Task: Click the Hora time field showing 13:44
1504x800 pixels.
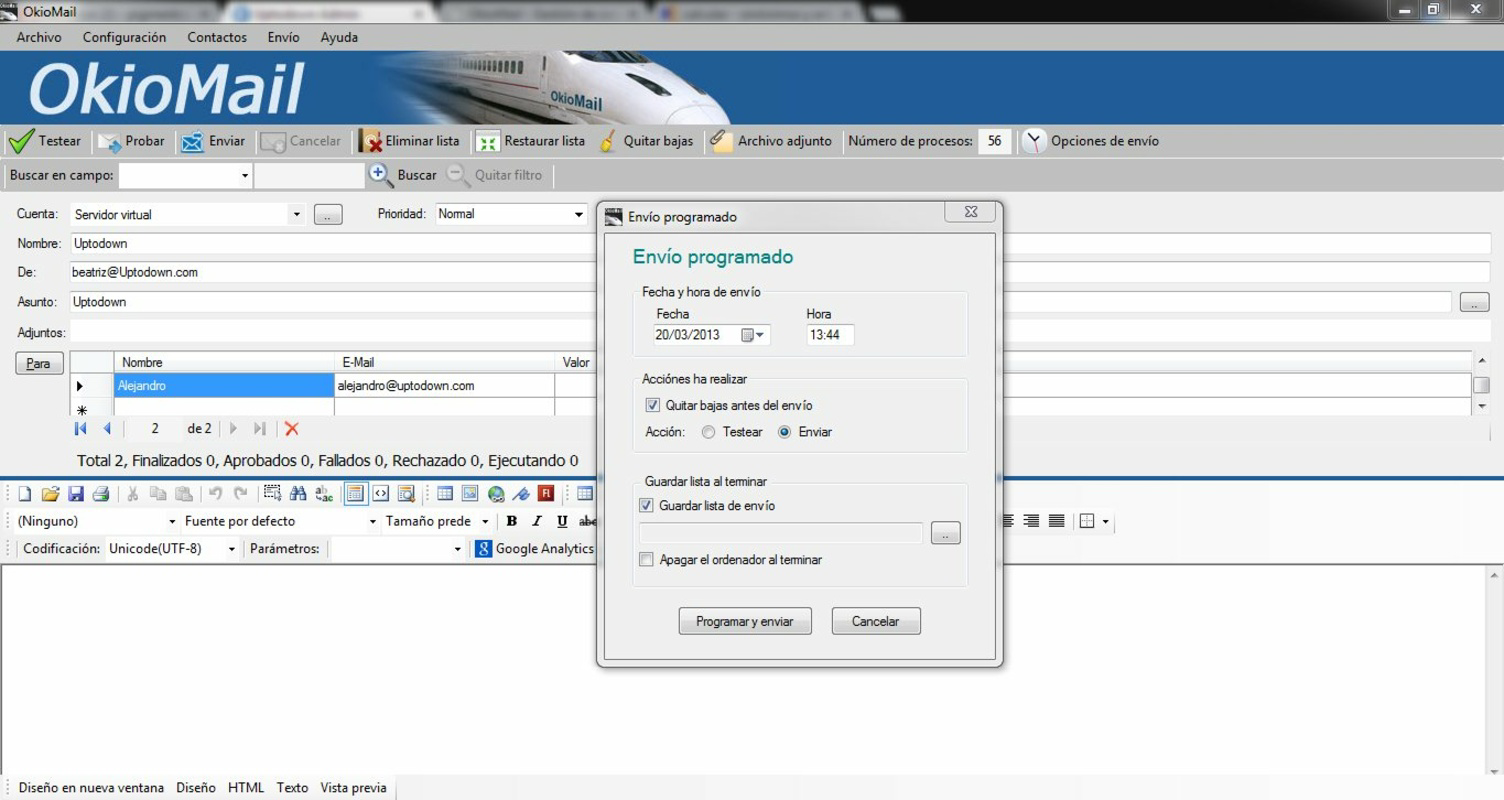Action: (x=830, y=336)
